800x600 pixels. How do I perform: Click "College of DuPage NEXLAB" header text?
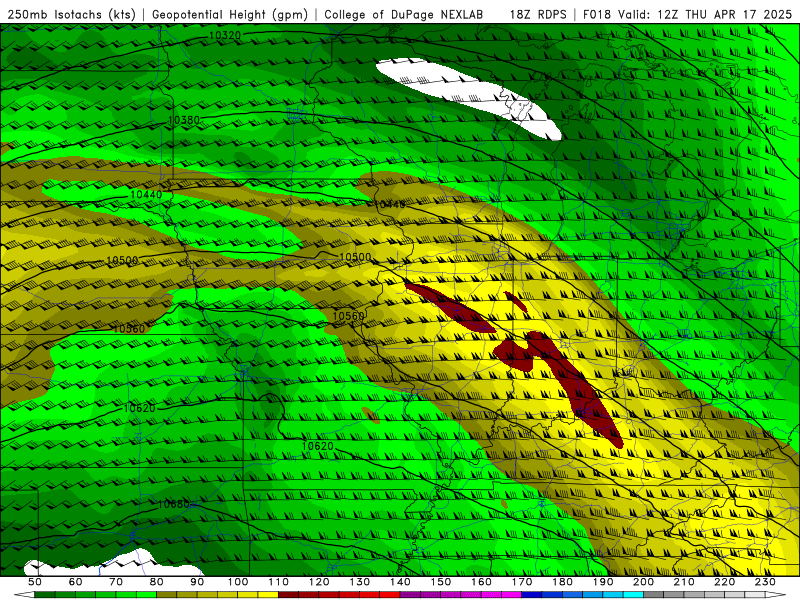pos(404,15)
